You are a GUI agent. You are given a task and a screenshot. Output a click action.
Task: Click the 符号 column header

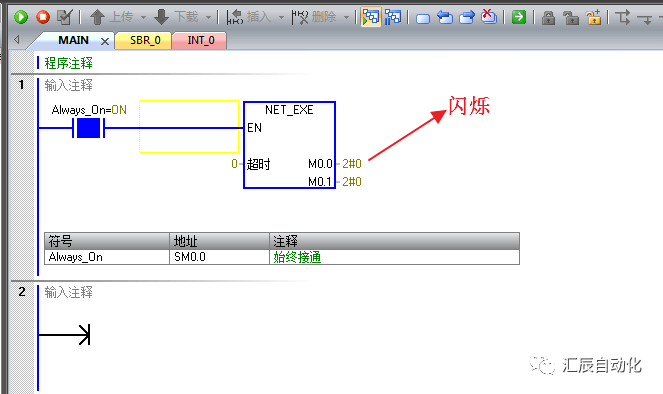pos(107,241)
